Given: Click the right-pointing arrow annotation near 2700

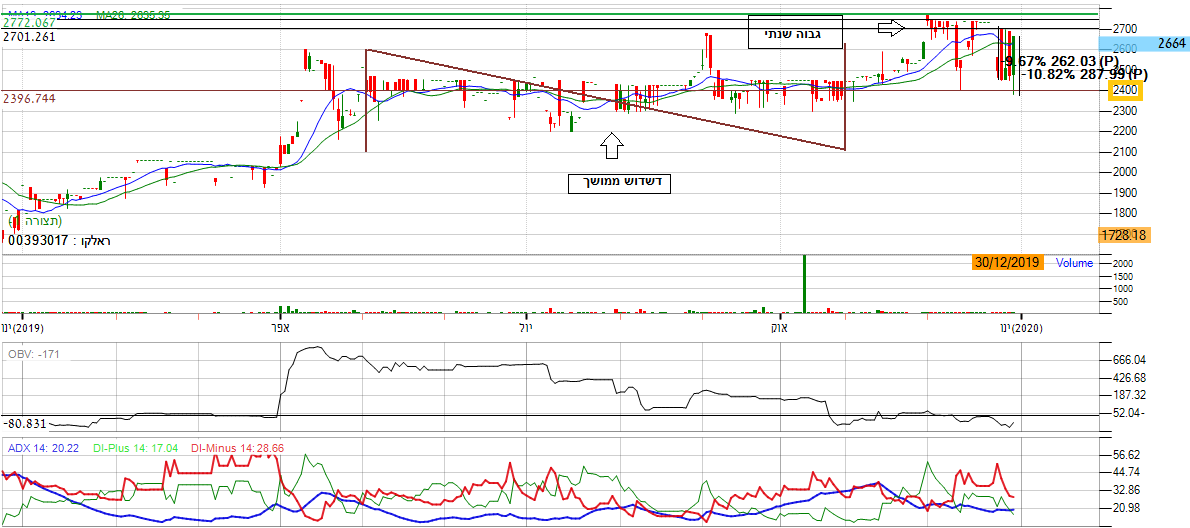Looking at the screenshot, I should click(x=890, y=29).
